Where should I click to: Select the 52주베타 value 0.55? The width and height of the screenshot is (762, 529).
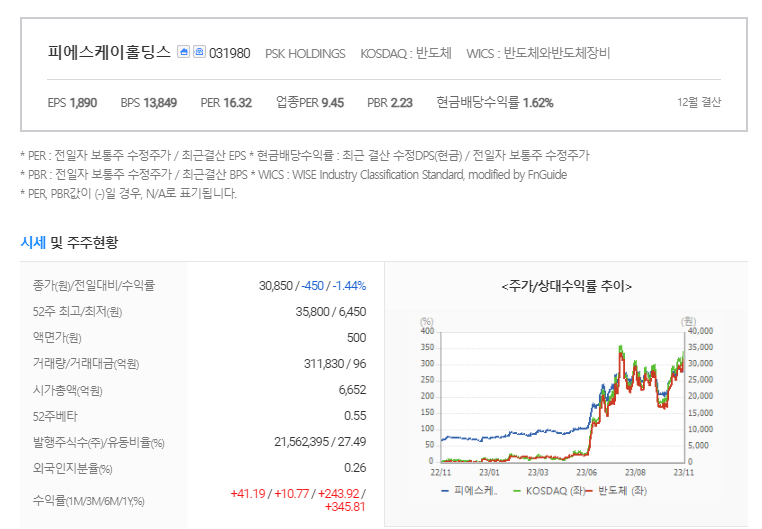coord(355,416)
